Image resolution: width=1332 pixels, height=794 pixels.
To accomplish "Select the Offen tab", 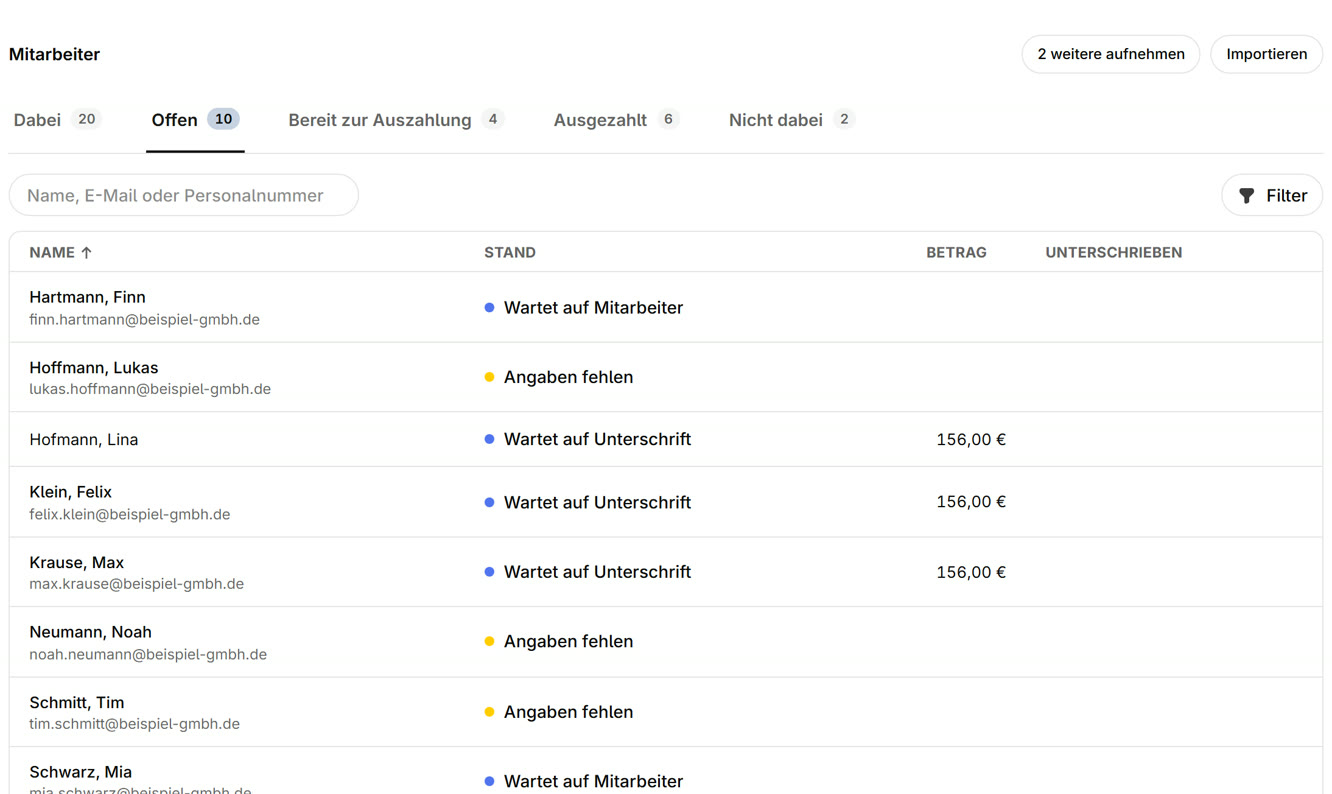I will click(x=195, y=120).
